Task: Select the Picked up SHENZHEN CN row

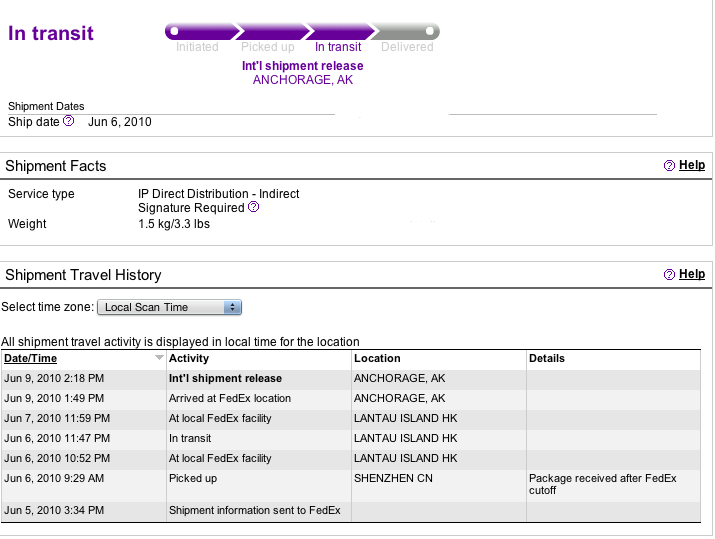Action: coord(351,485)
